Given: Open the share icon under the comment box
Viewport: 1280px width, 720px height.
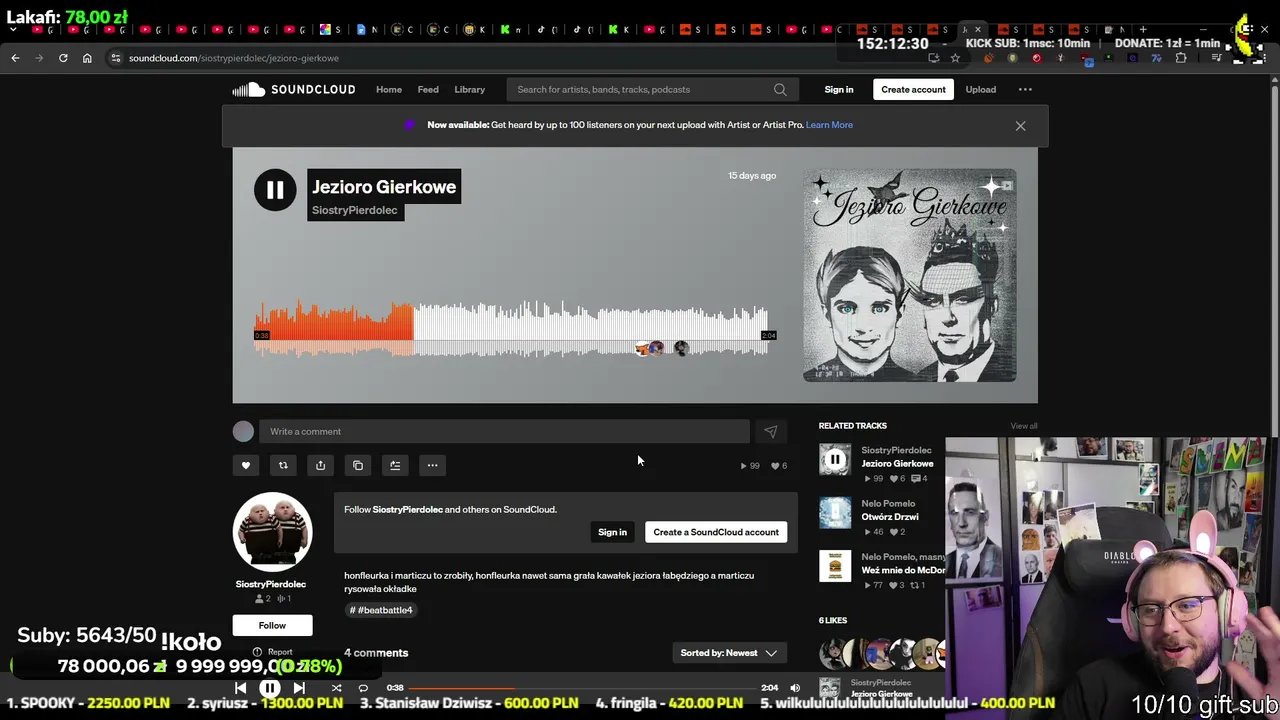Looking at the screenshot, I should coord(320,465).
